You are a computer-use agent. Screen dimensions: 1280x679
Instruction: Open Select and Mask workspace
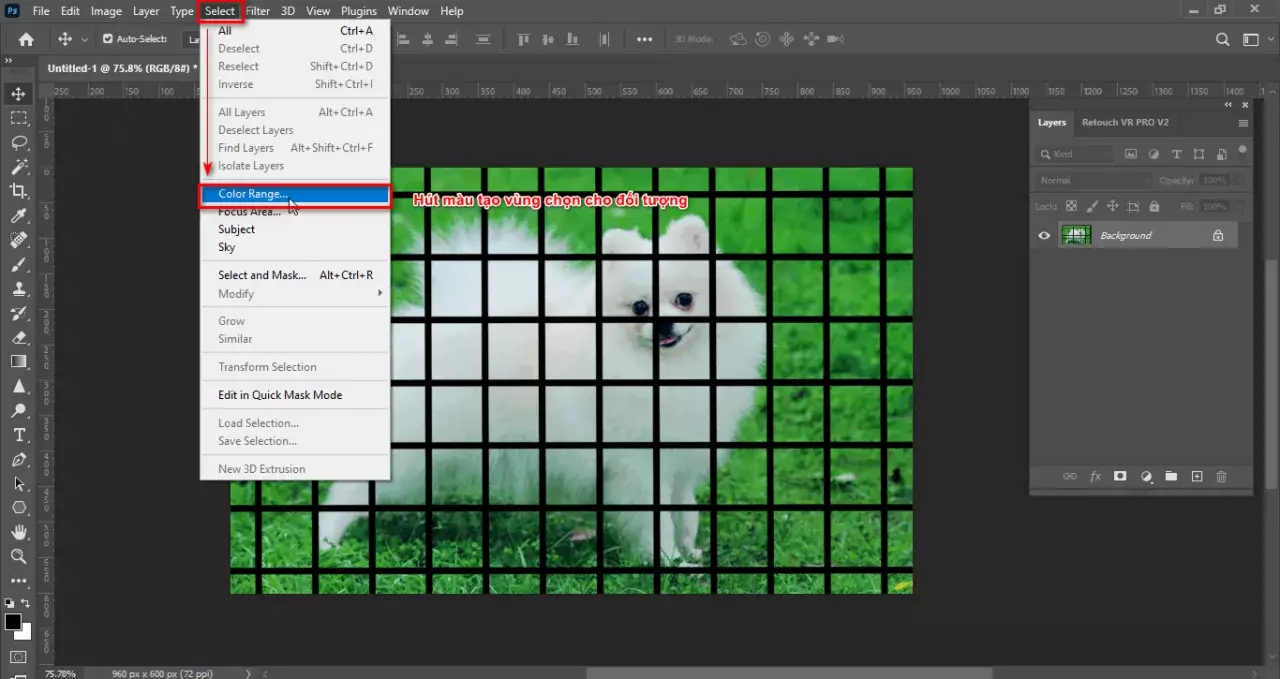[262, 275]
